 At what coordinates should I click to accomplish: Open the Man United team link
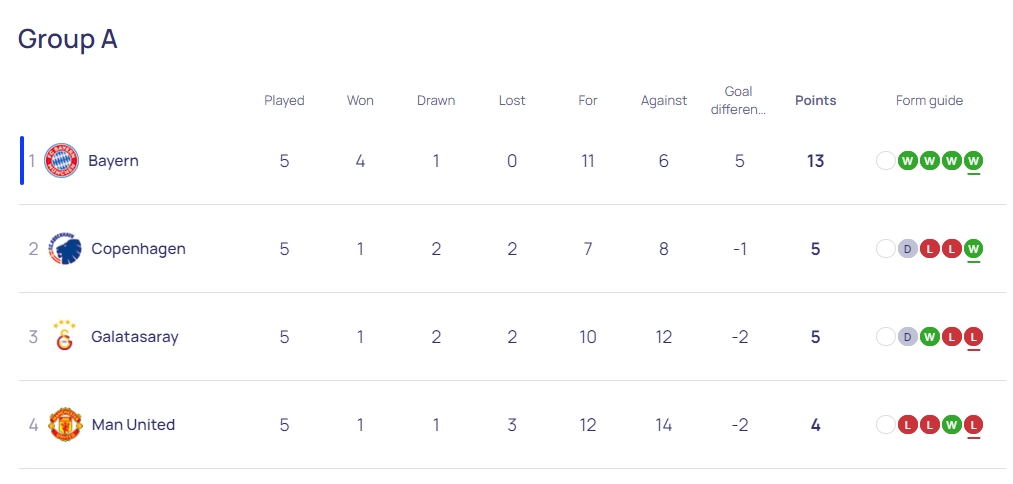tap(133, 425)
